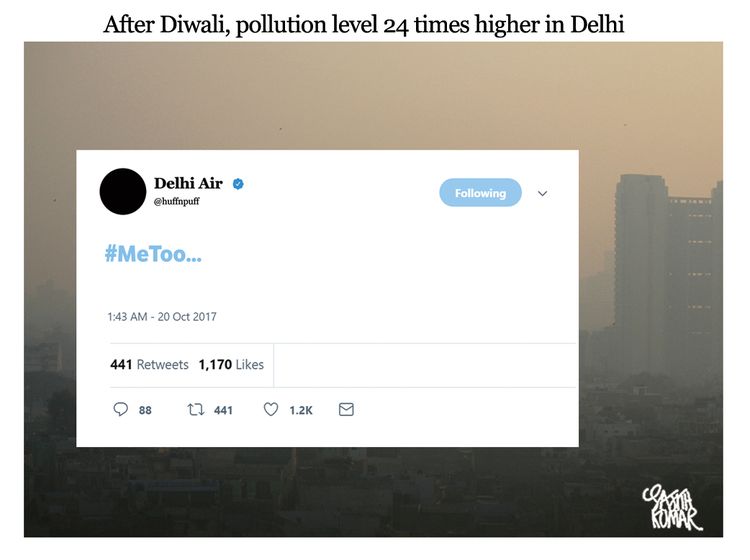The image size is (750, 560).
Task: Open the #MeToo hashtag
Action: pyautogui.click(x=153, y=253)
